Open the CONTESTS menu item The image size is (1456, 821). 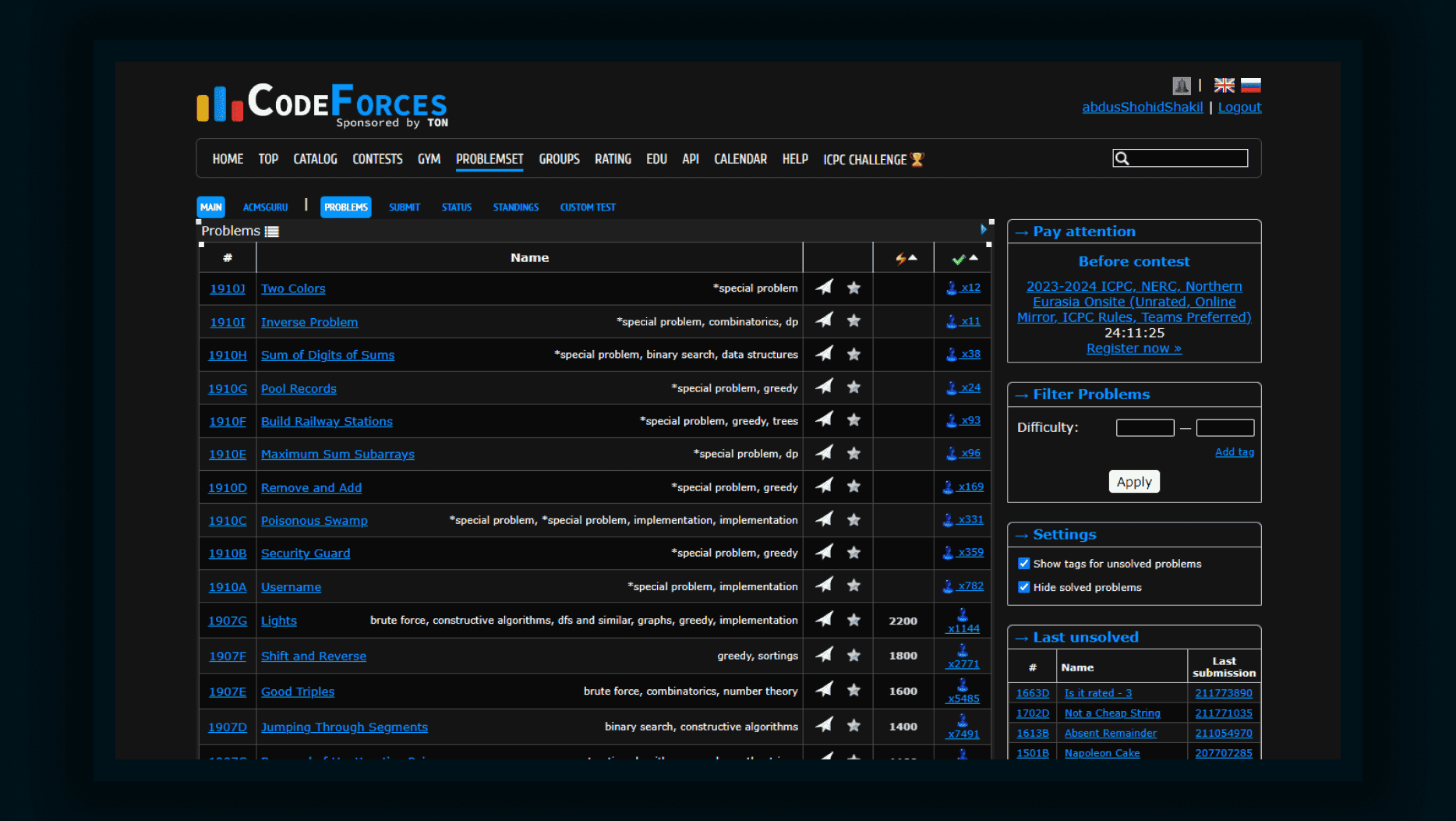pos(377,159)
